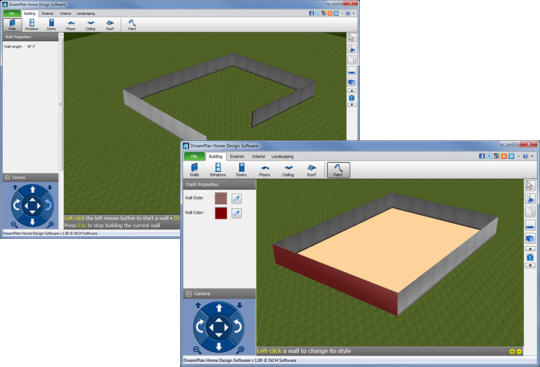Screen dimensions: 540x367
Task: Select the Roof tool in front window
Action: click(x=311, y=170)
